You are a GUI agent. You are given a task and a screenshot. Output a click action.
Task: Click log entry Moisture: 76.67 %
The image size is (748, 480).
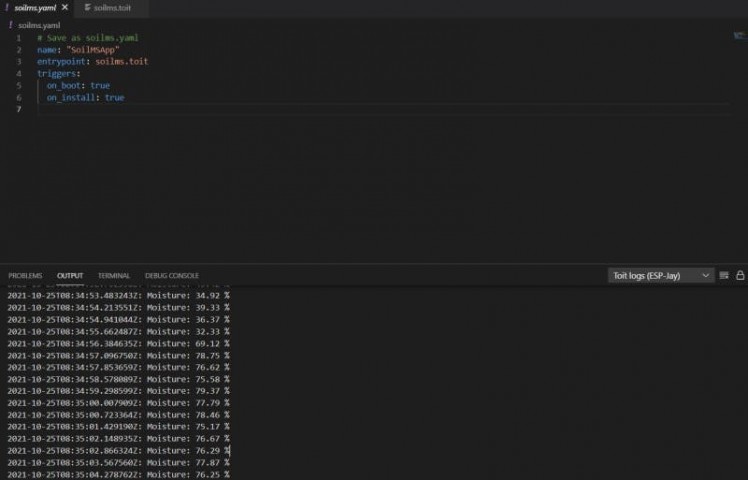(x=118, y=438)
